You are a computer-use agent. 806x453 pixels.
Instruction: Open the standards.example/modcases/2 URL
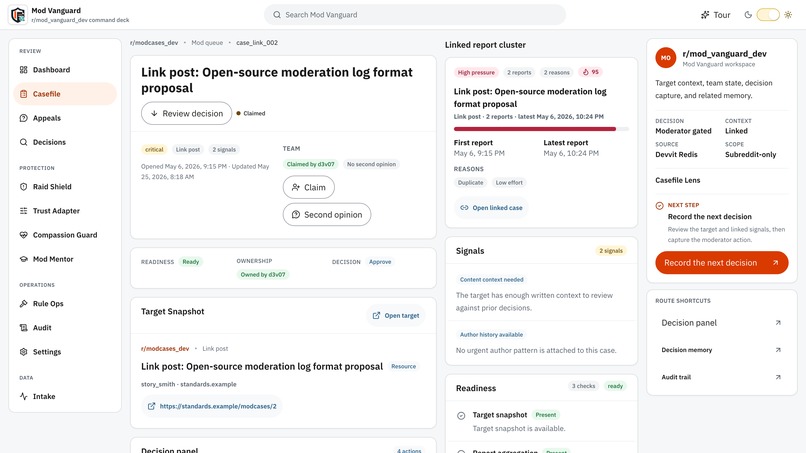[212, 406]
